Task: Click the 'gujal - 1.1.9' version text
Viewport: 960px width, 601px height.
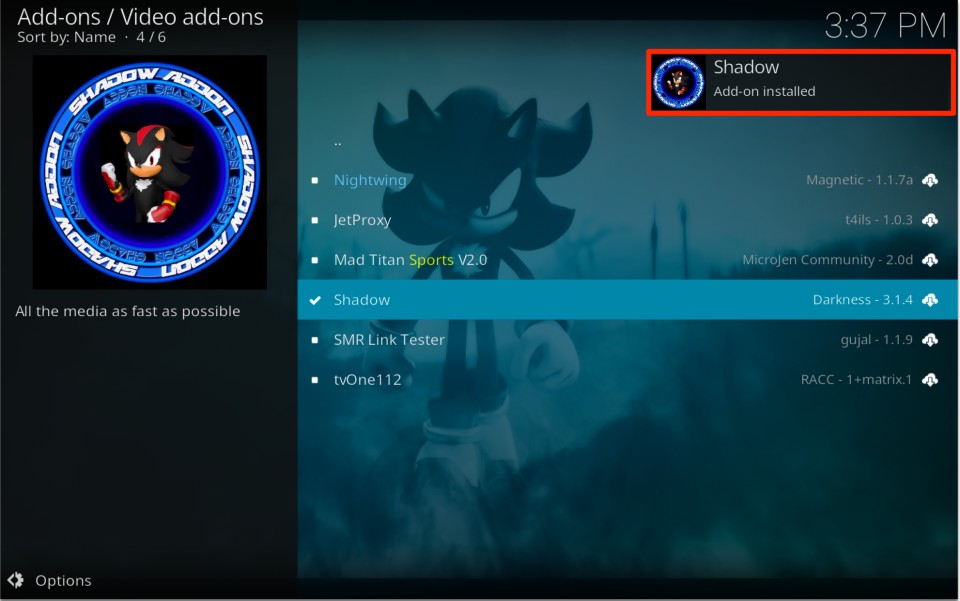Action: pyautogui.click(x=876, y=340)
